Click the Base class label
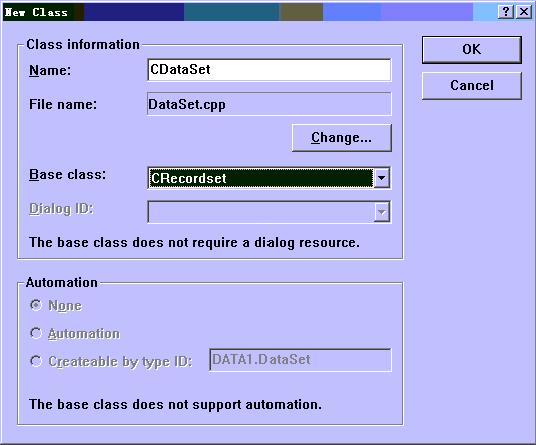This screenshot has width=536, height=445. tap(68, 175)
